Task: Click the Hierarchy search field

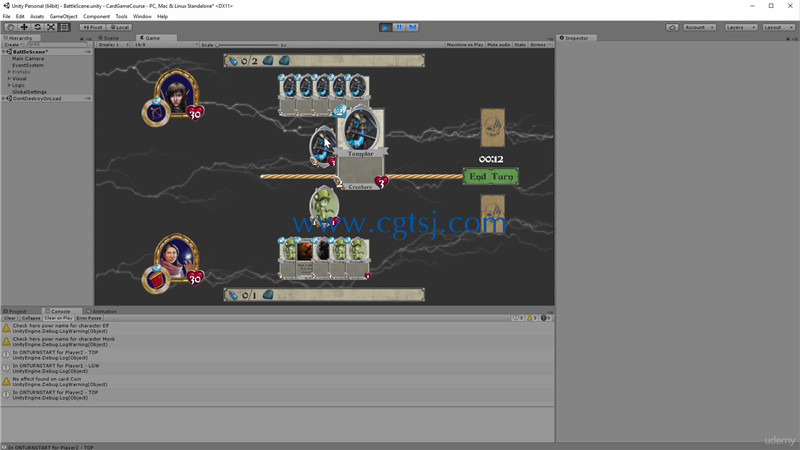Action: [x=55, y=45]
